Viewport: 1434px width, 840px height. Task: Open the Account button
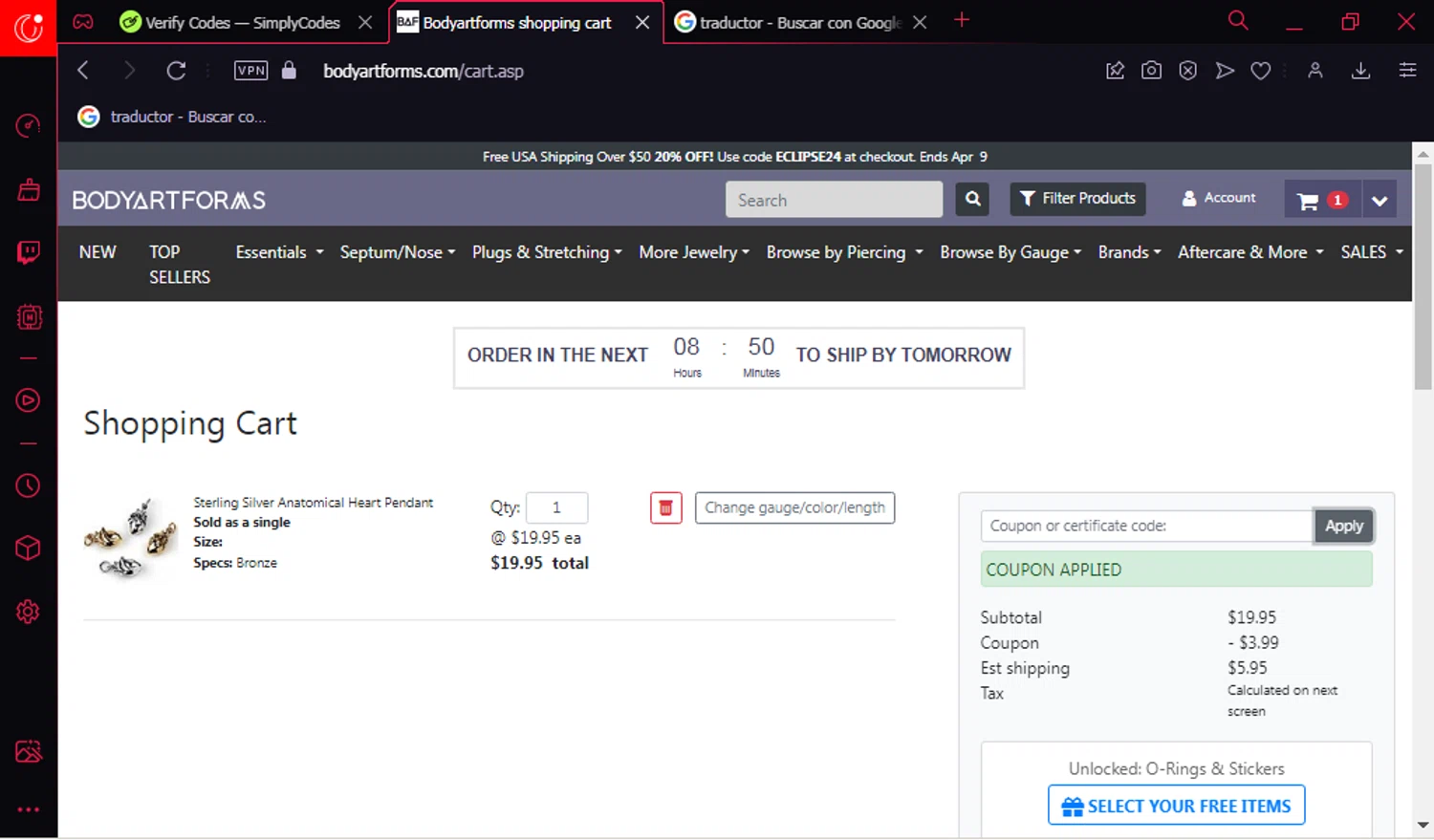click(x=1219, y=198)
